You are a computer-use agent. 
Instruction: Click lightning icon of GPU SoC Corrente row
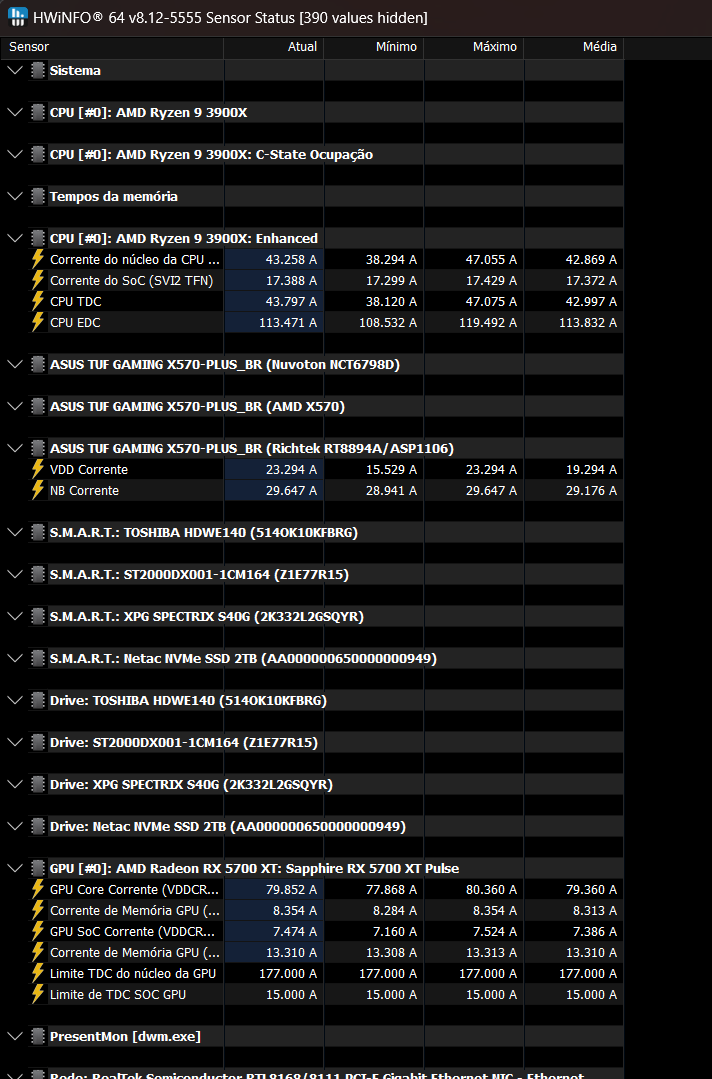click(x=38, y=931)
